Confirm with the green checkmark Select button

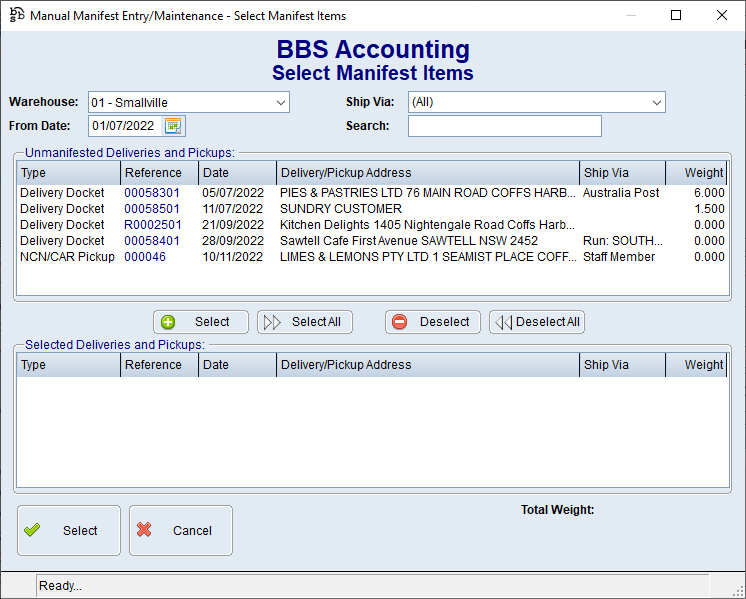[x=68, y=531]
